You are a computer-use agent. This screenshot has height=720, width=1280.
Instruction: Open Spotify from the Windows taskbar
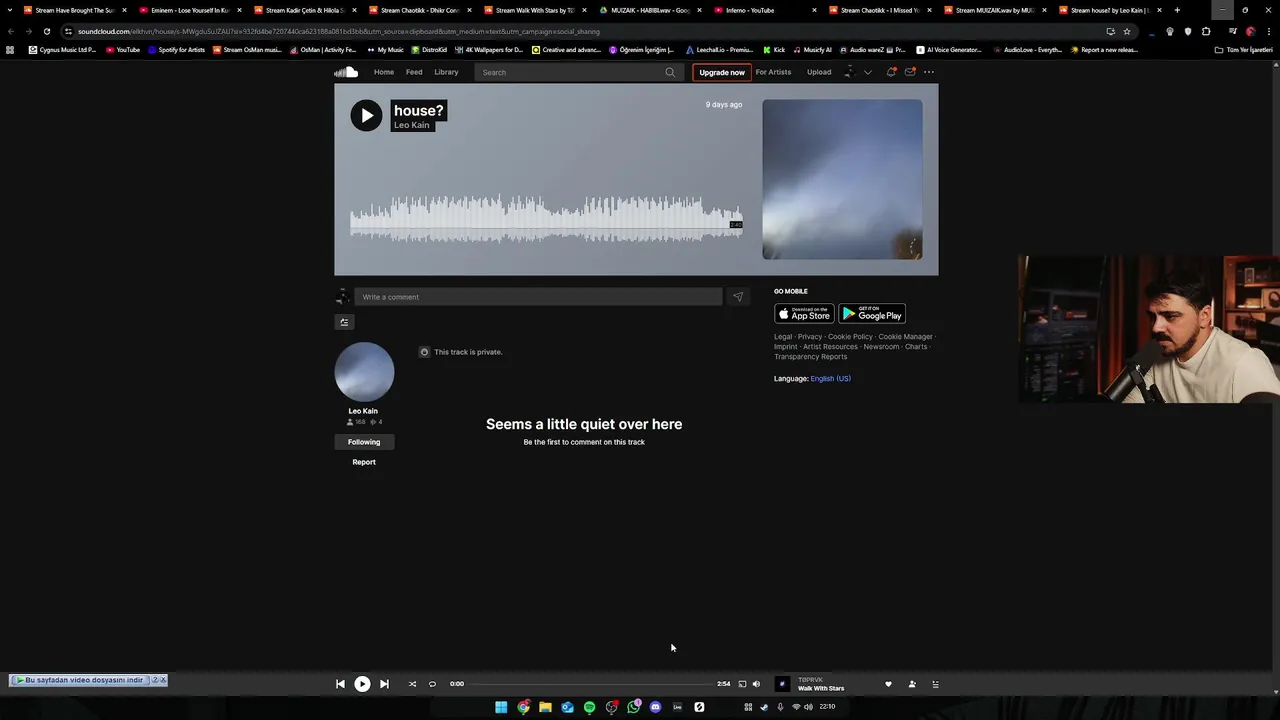[589, 707]
